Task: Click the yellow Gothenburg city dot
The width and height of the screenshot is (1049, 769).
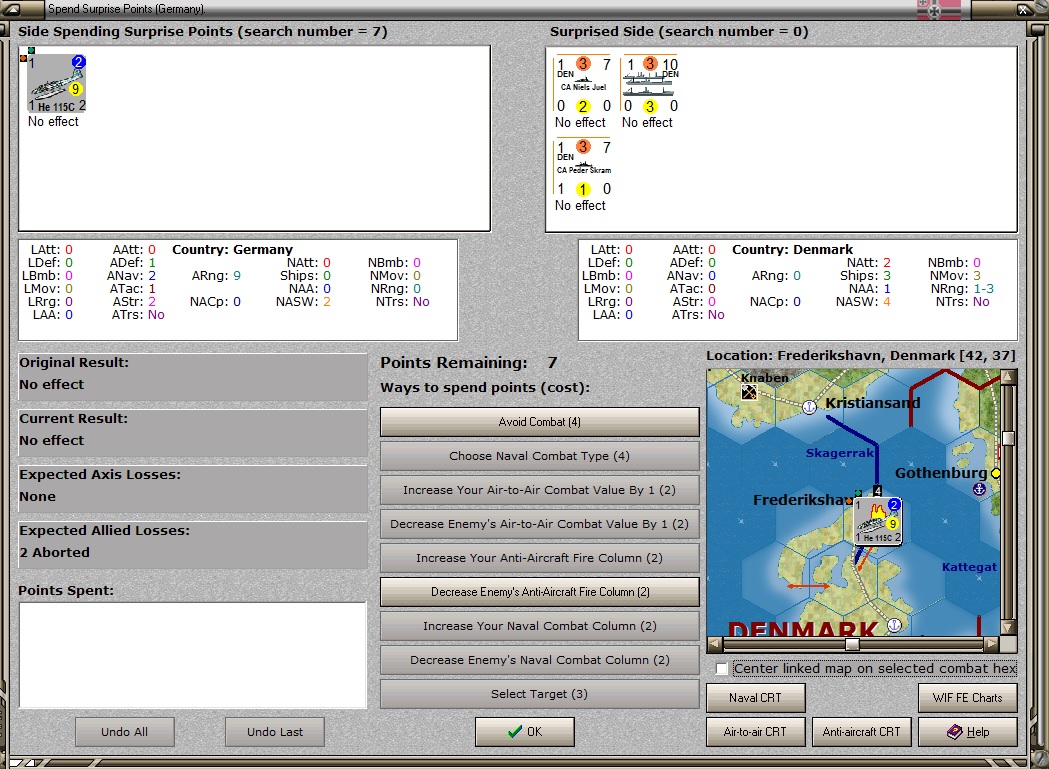Action: pos(995,473)
